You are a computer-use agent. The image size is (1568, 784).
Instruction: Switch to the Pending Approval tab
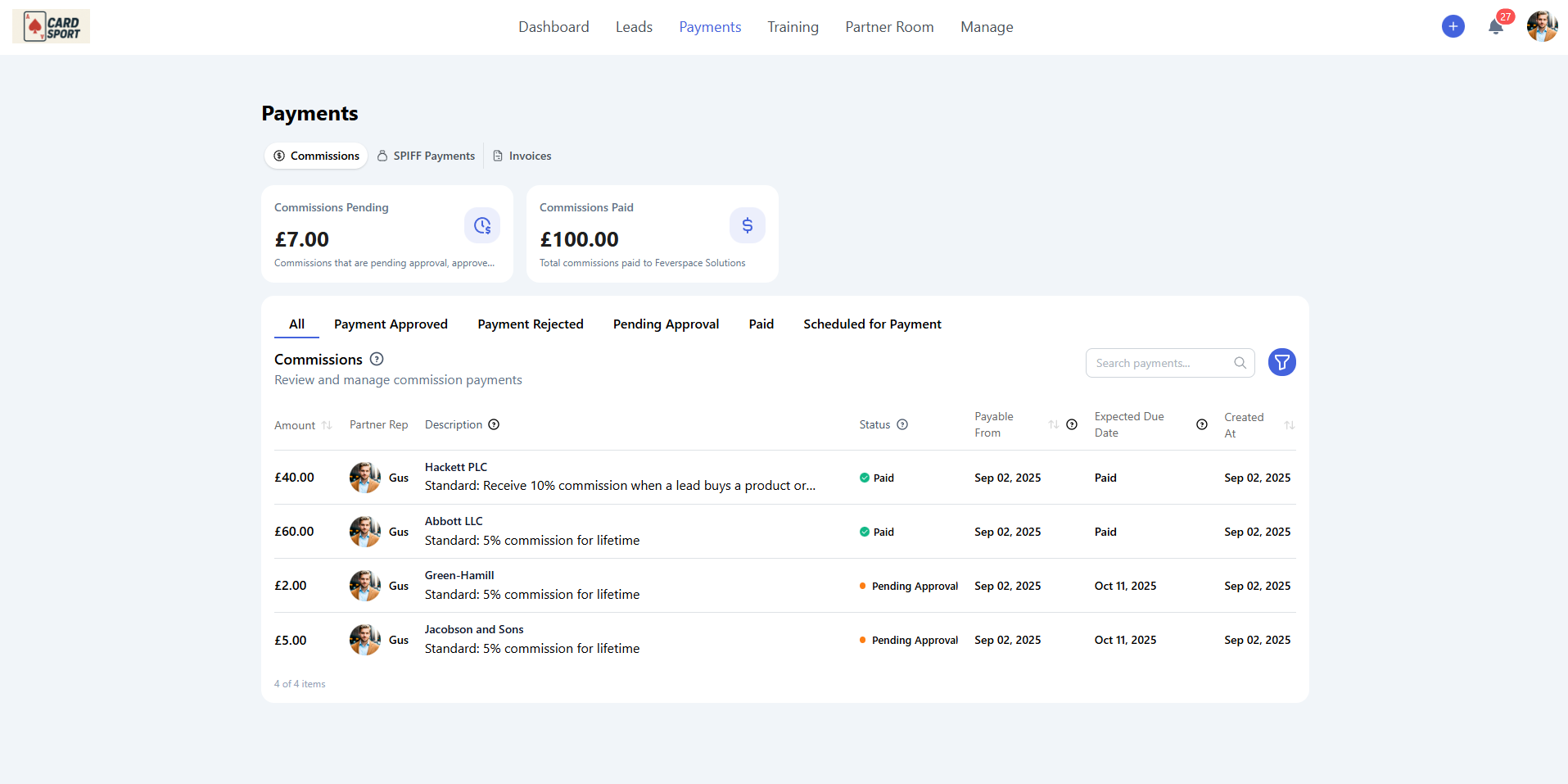click(x=666, y=324)
